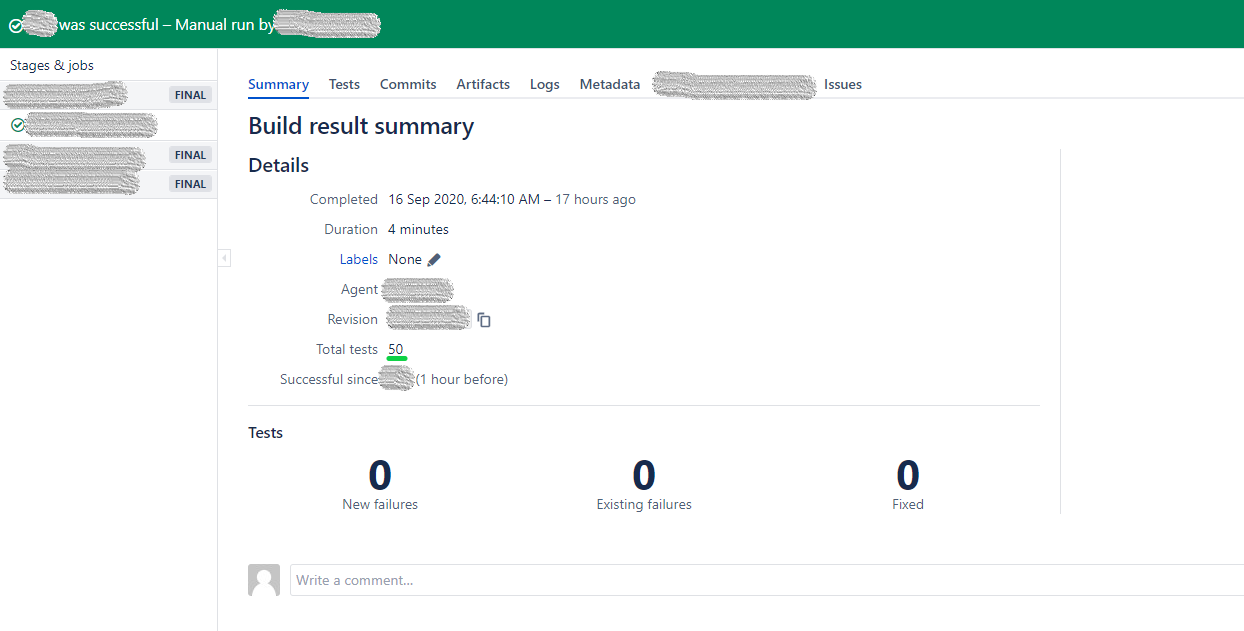Image resolution: width=1244 pixels, height=631 pixels.
Task: Copy the revision with the copy icon
Action: (x=484, y=319)
